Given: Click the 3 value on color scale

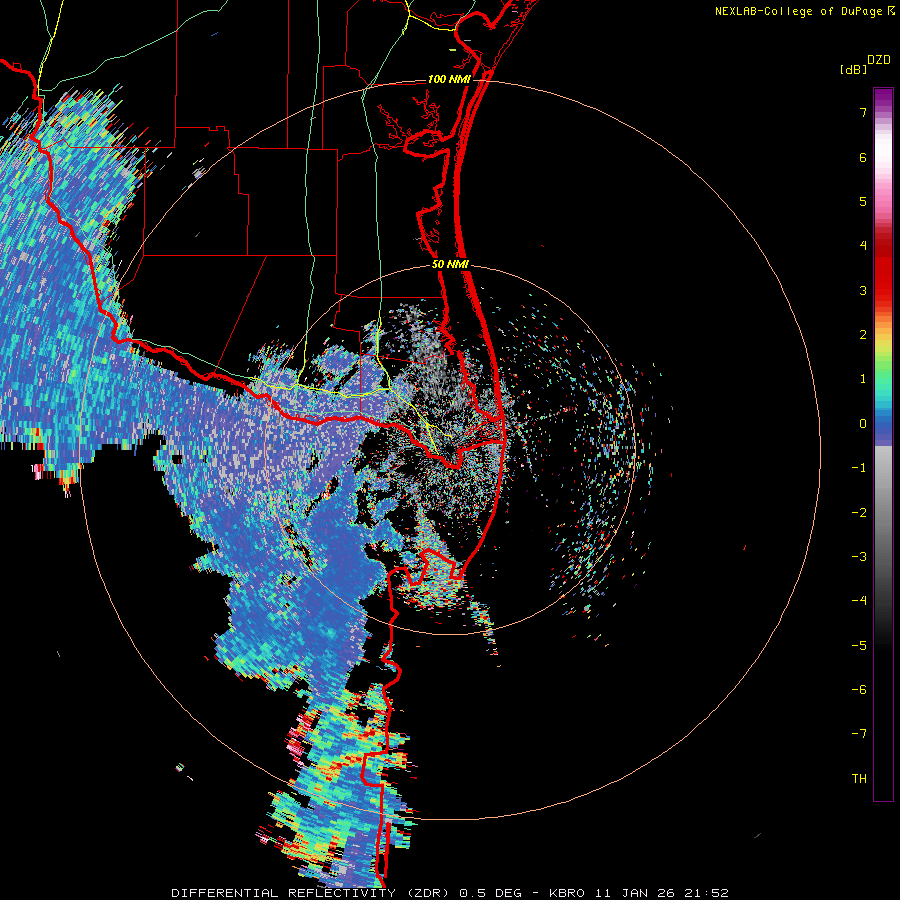Looking at the screenshot, I should [x=863, y=290].
